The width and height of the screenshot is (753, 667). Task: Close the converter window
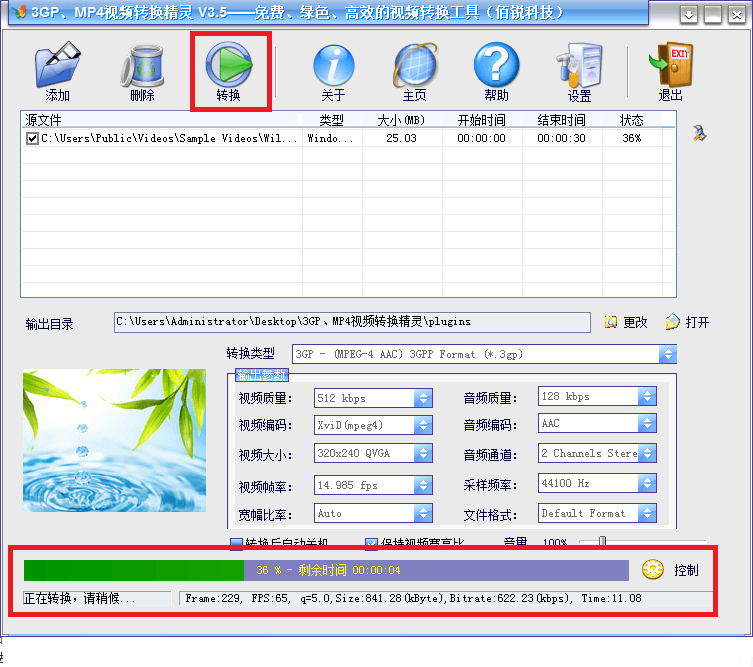tap(736, 15)
